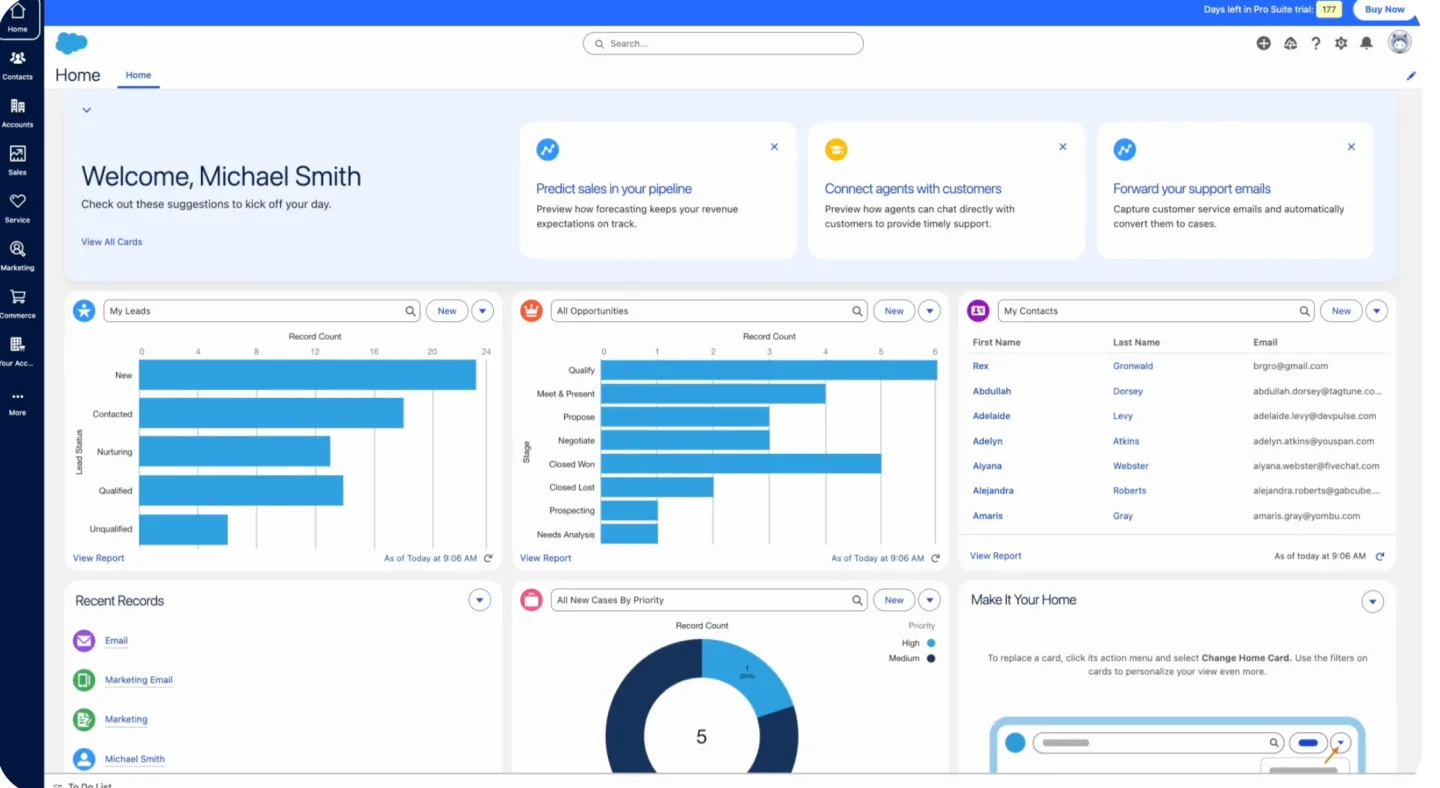
Task: Open contact Alejandra
Action: 993,491
